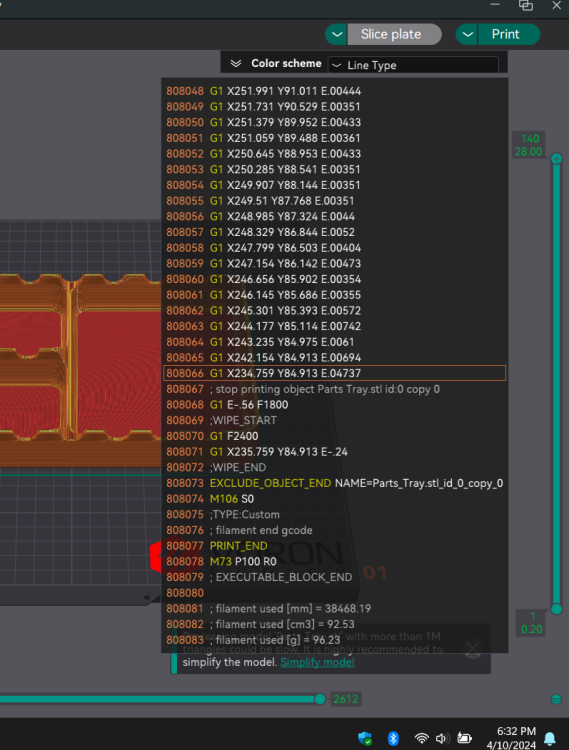Click the layers icon near the horizontal slider
The height and width of the screenshot is (750, 569).
pyautogui.click(x=557, y=699)
